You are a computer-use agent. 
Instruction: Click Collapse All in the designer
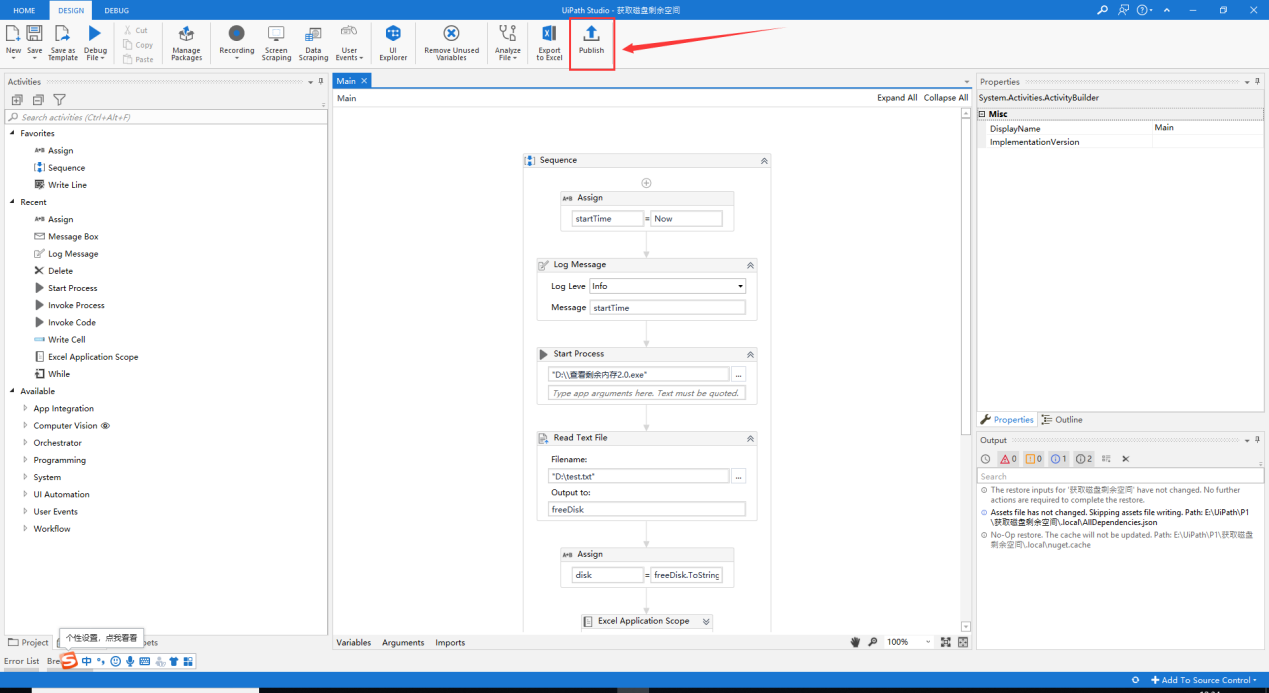pos(944,97)
